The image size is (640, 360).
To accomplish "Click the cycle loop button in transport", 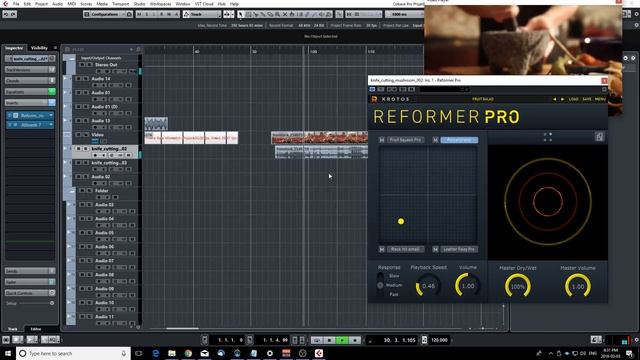I will point(317,340).
